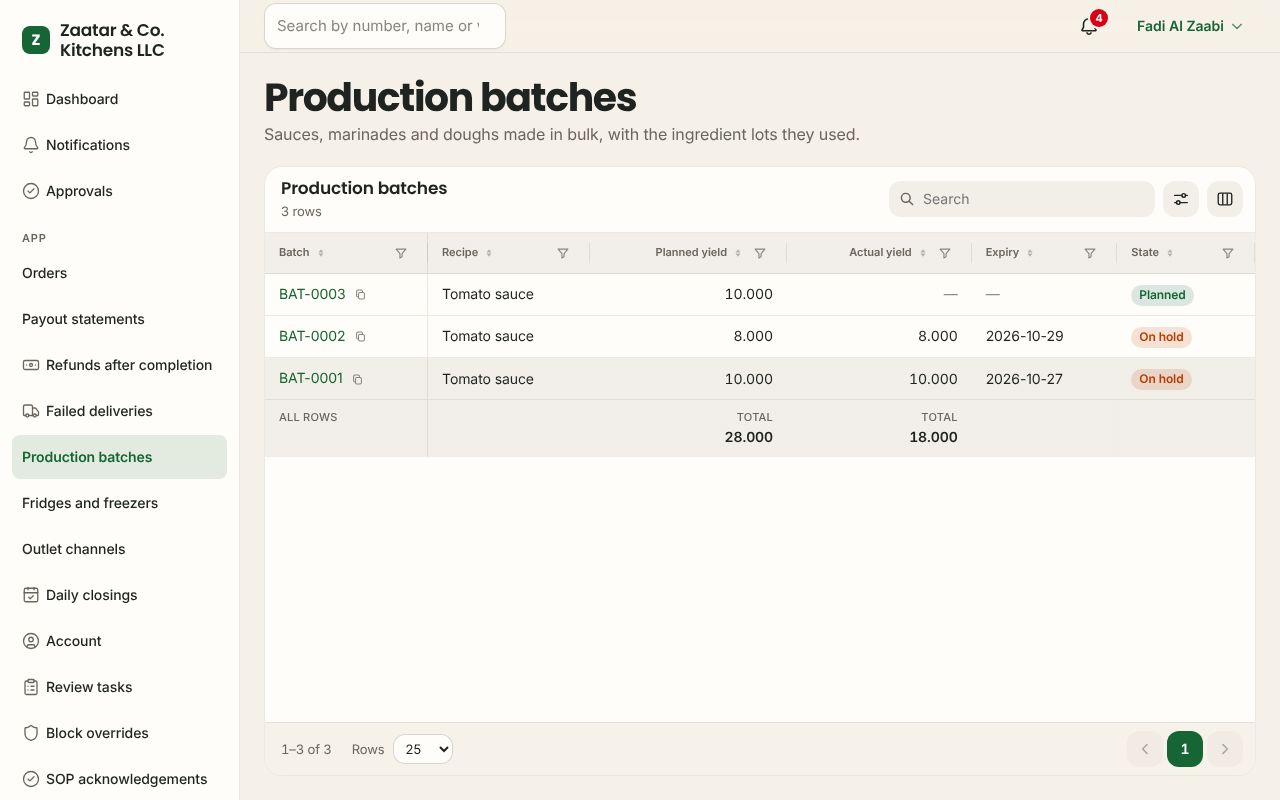Open Daily closings

(x=120, y=595)
